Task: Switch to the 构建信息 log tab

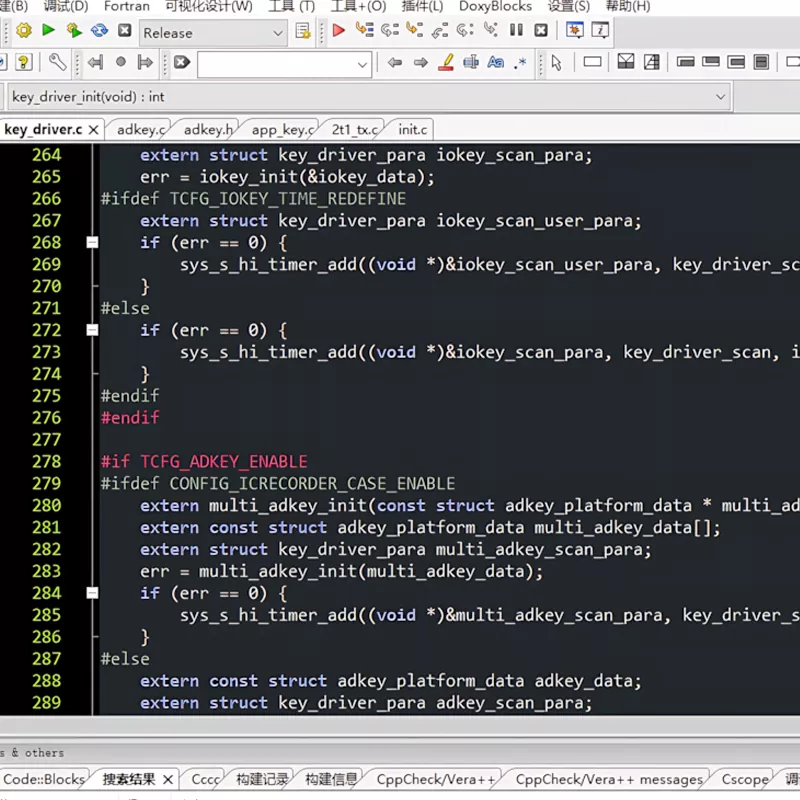Action: tap(331, 779)
